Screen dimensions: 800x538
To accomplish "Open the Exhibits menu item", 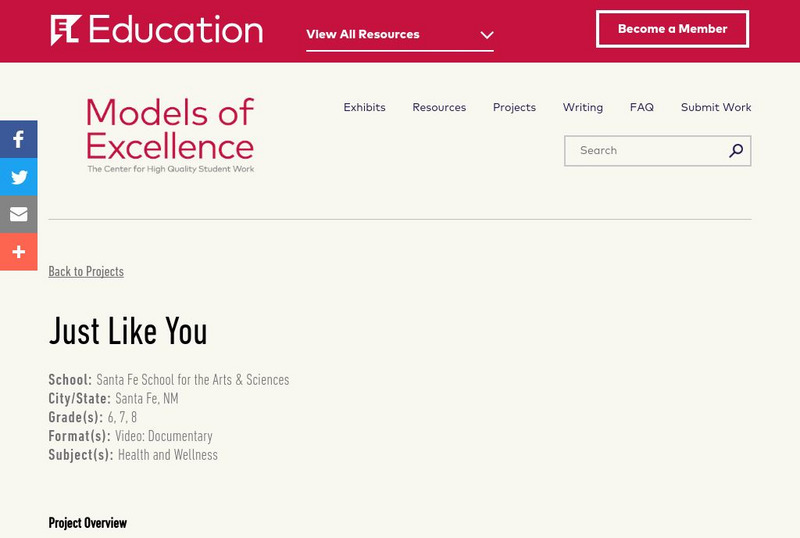I will (364, 108).
